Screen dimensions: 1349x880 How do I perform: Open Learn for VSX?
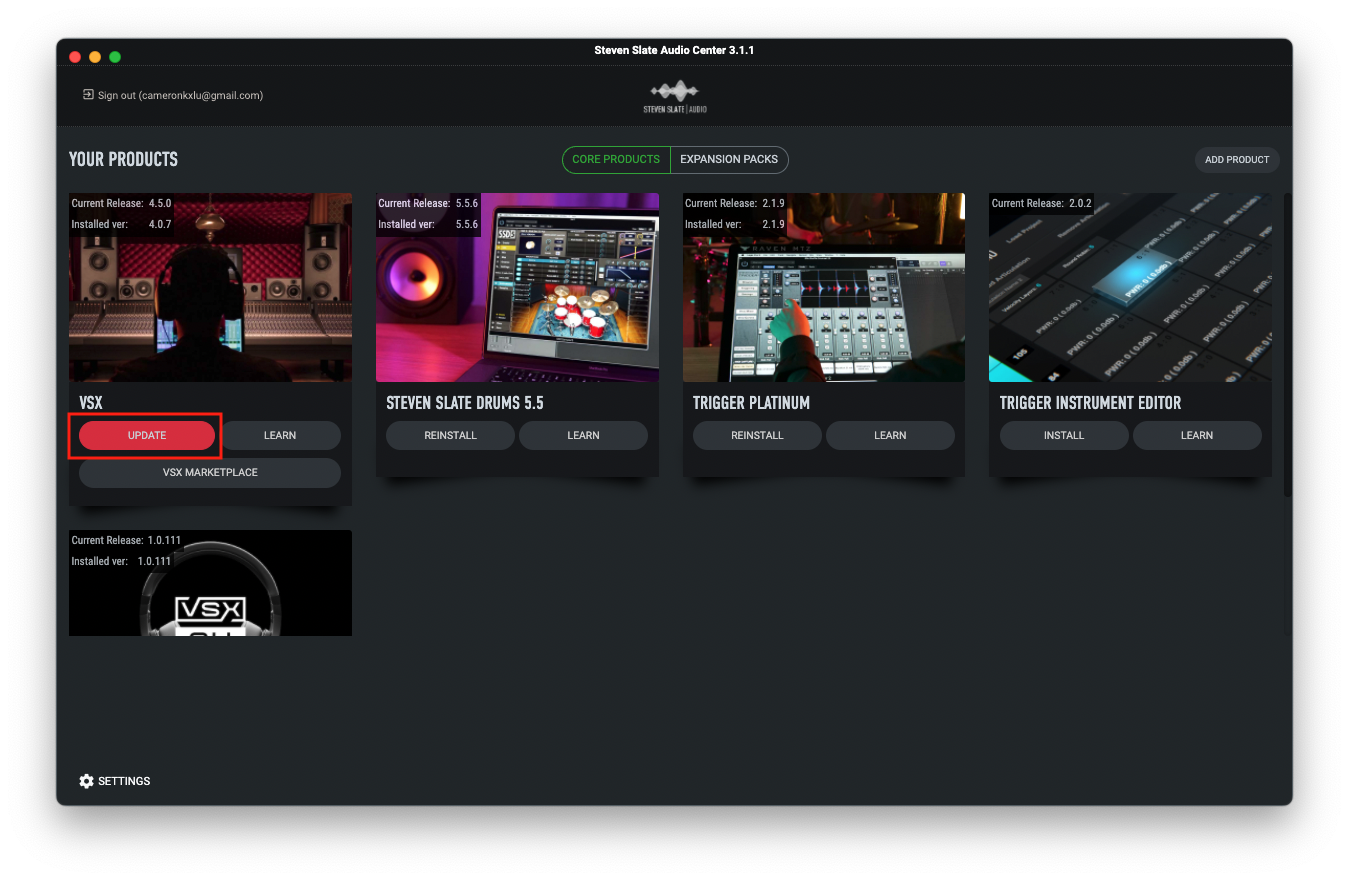280,435
